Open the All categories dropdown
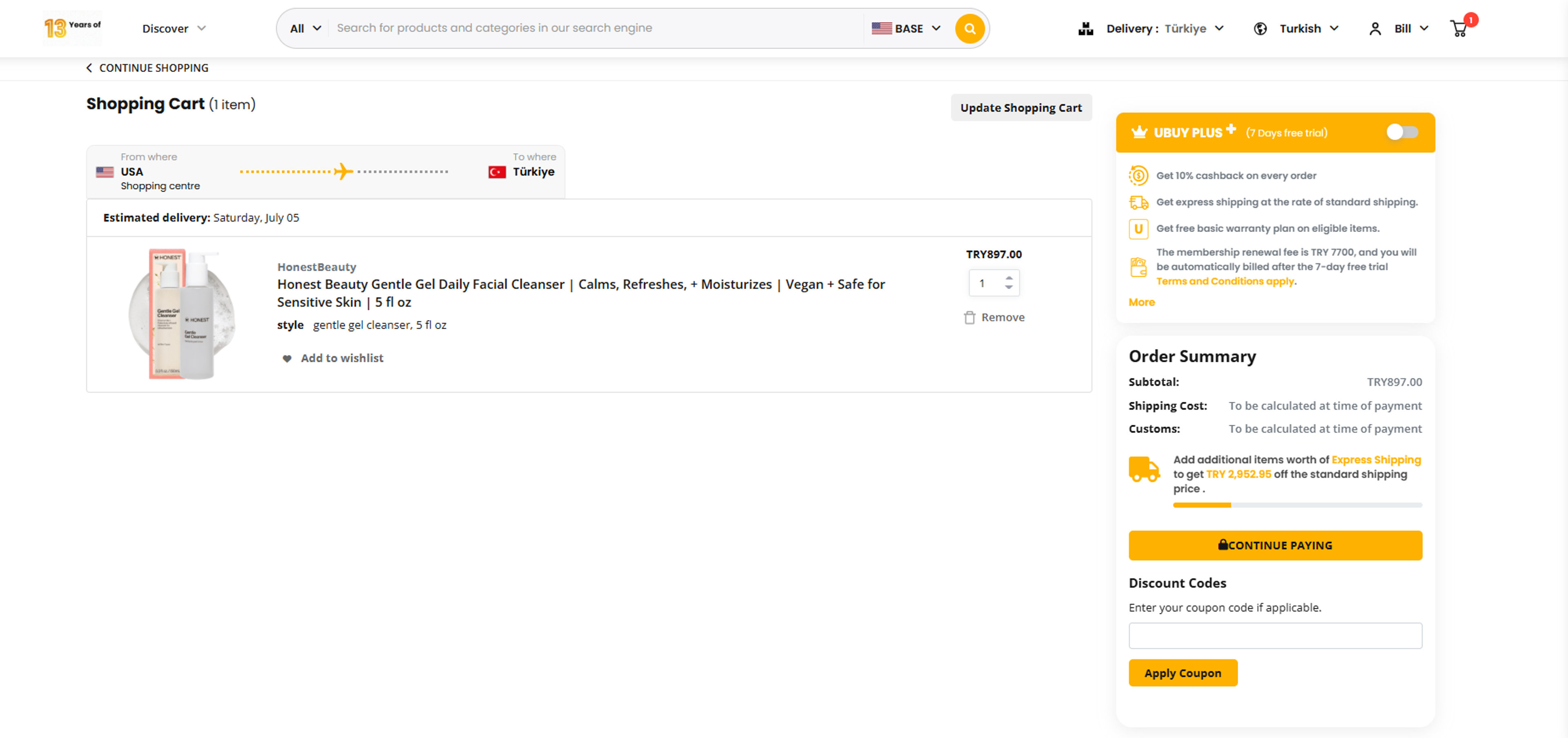This screenshot has width=1568, height=738. (305, 29)
